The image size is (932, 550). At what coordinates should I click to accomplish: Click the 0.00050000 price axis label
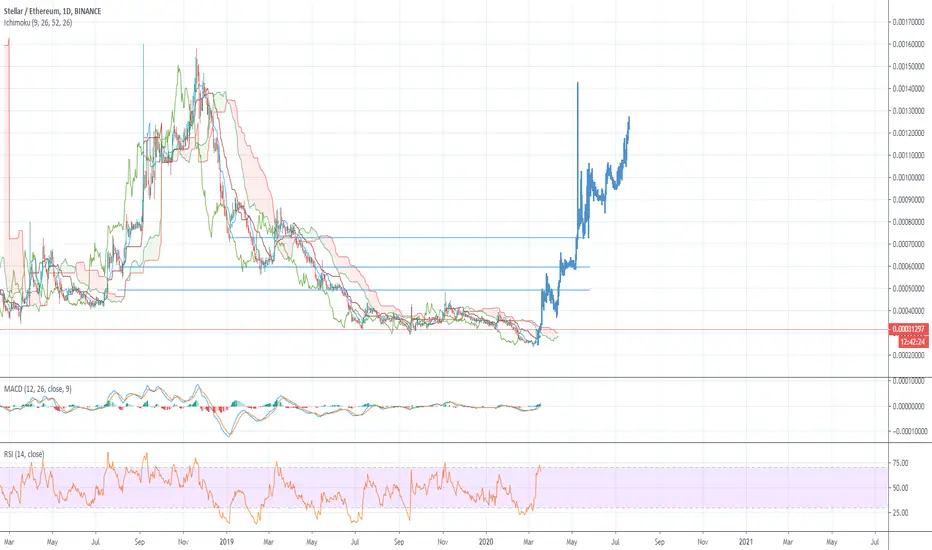pos(908,289)
